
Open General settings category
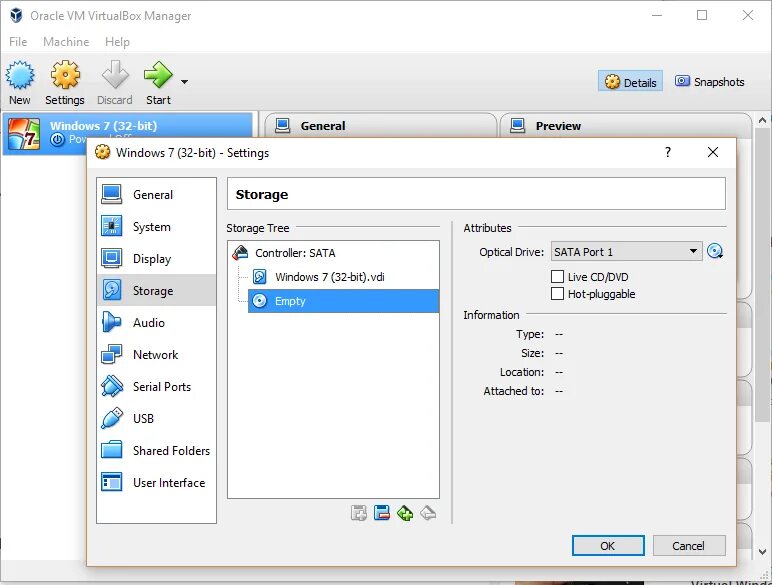click(x=157, y=195)
